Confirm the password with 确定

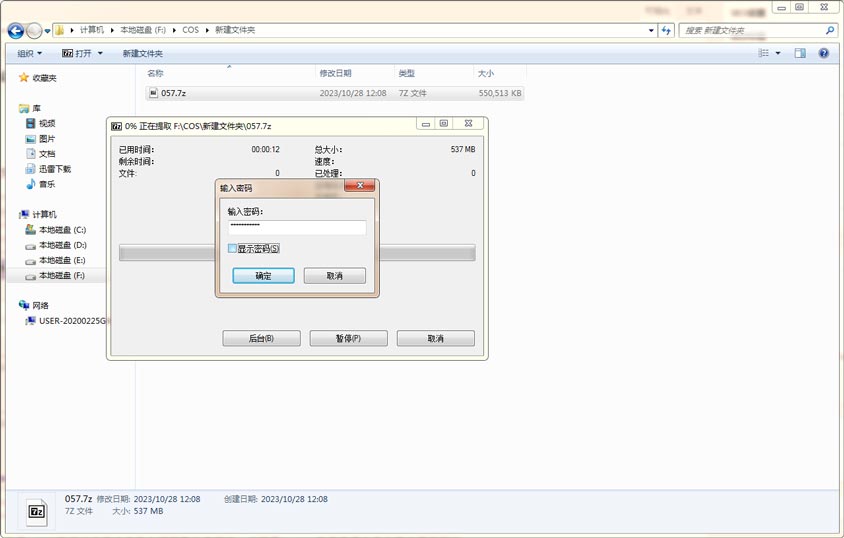tap(263, 276)
